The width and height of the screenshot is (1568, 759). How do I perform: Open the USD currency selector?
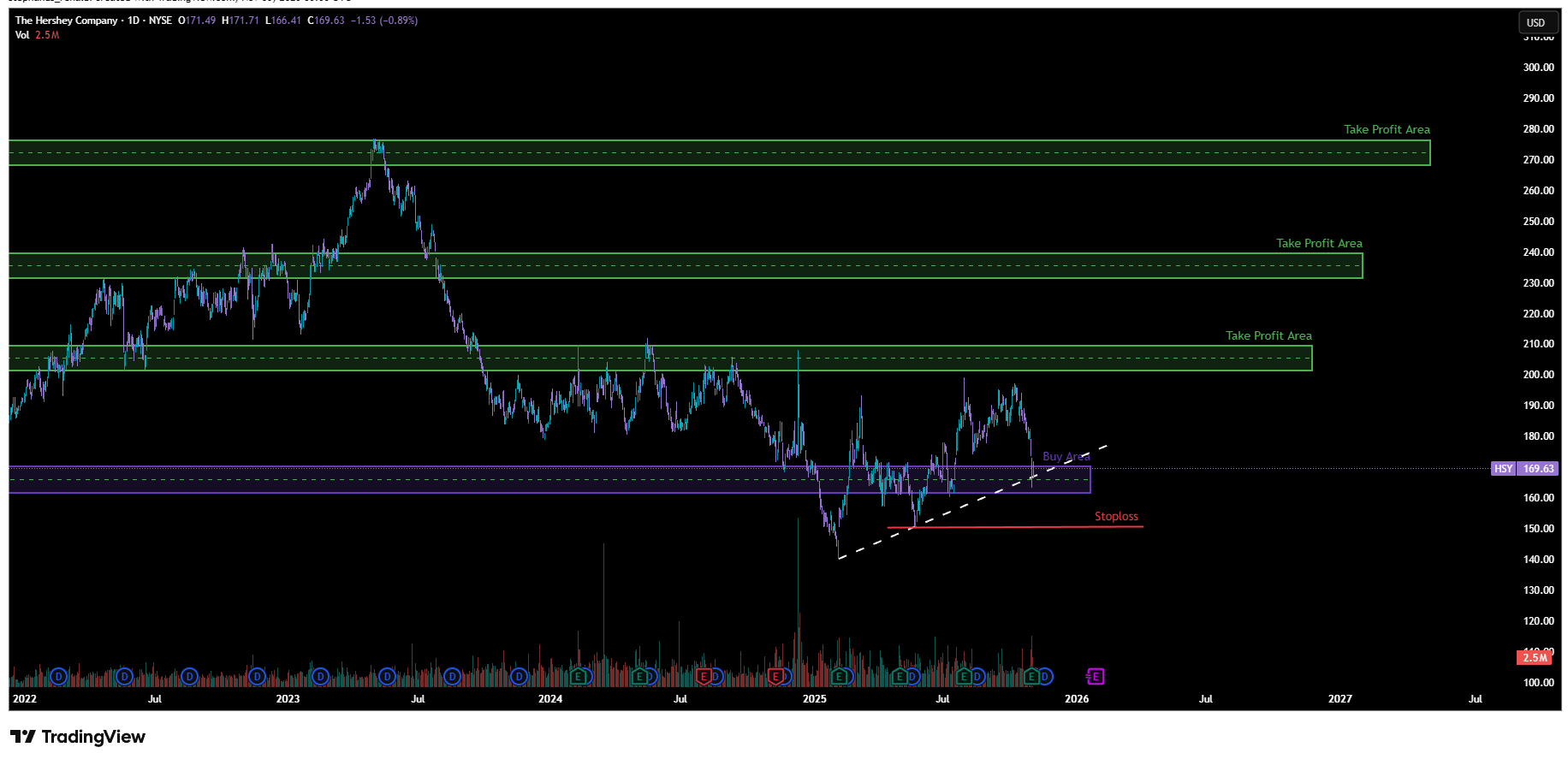(1535, 23)
